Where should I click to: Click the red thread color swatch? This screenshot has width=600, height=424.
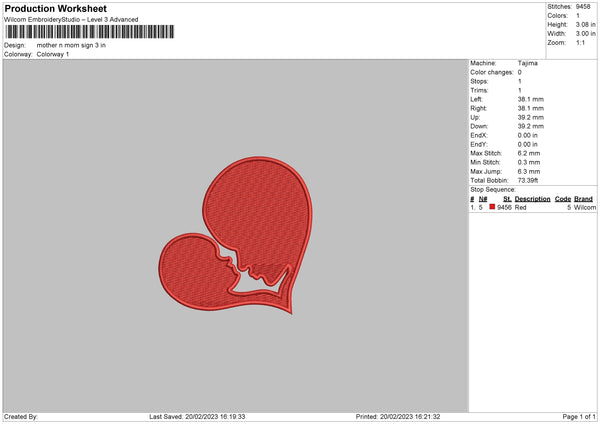click(492, 207)
